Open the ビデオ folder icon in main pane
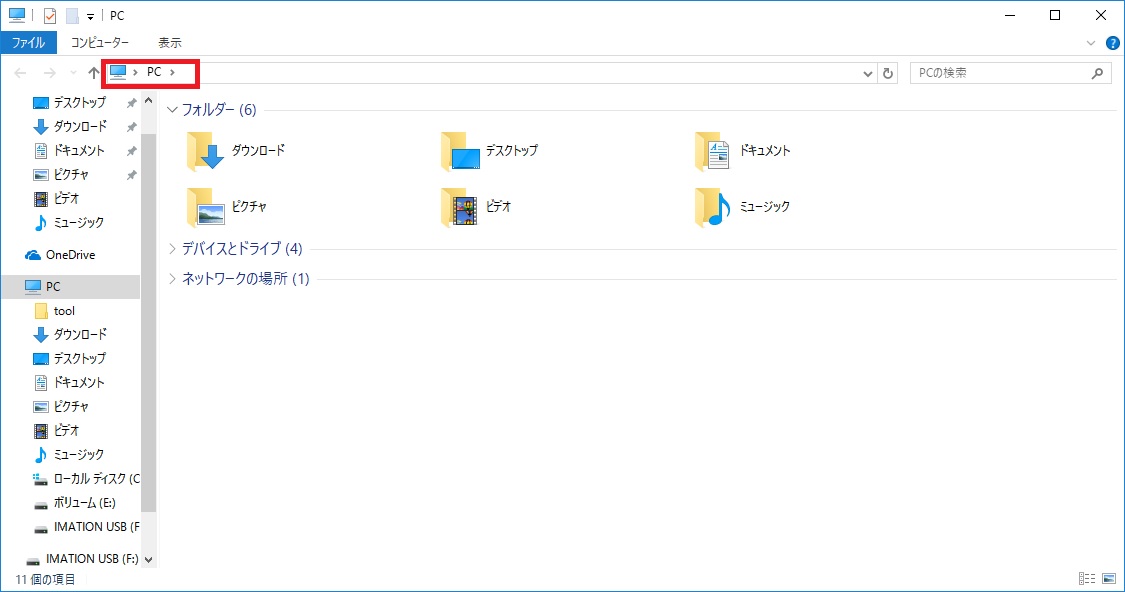This screenshot has height=592, width=1125. pos(461,207)
